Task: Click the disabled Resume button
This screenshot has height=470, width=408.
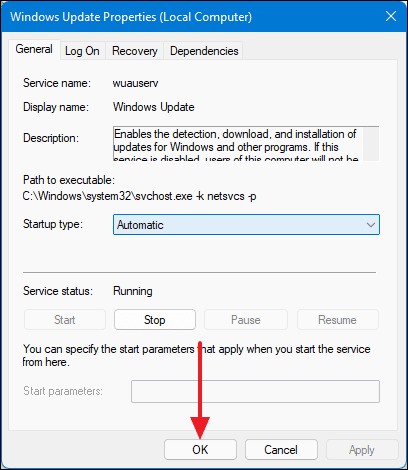Action: click(x=337, y=320)
